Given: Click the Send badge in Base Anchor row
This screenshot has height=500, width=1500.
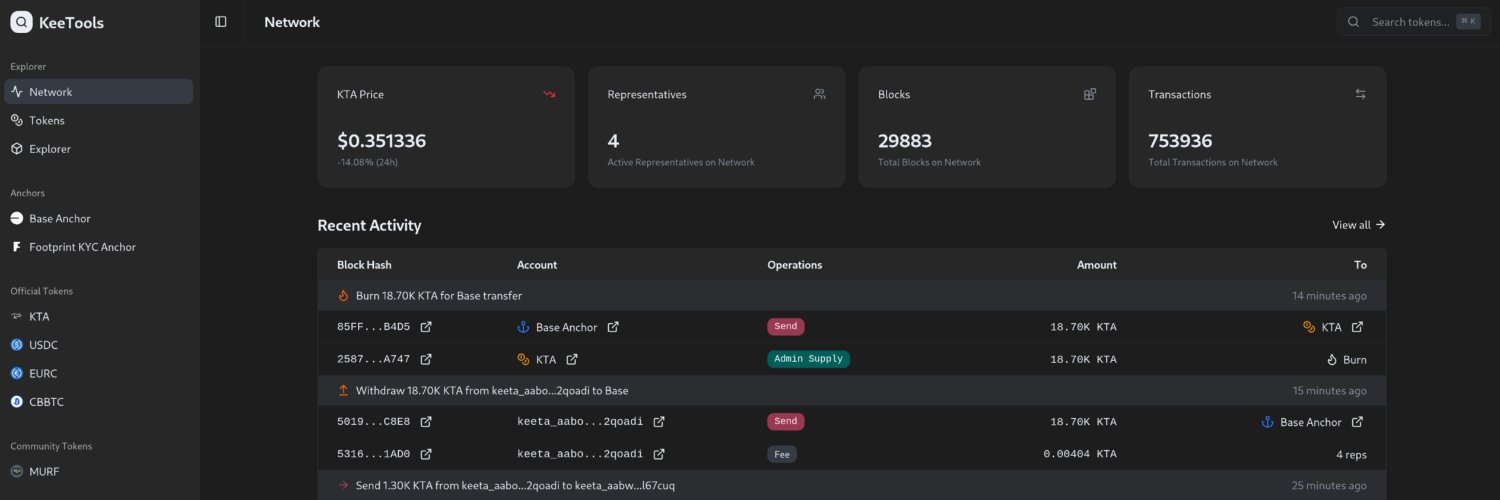Looking at the screenshot, I should click(786, 326).
